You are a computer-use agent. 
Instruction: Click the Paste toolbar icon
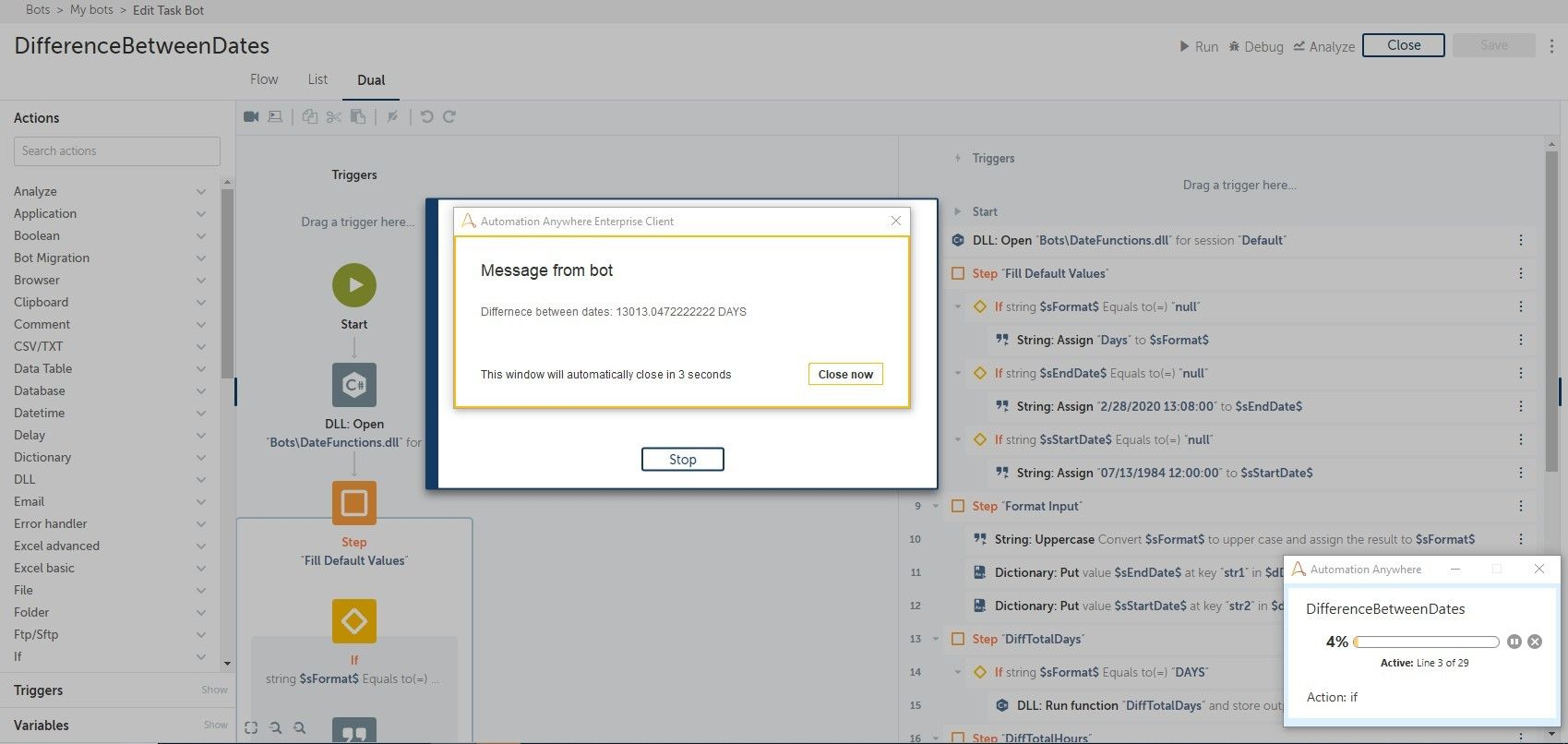[358, 116]
